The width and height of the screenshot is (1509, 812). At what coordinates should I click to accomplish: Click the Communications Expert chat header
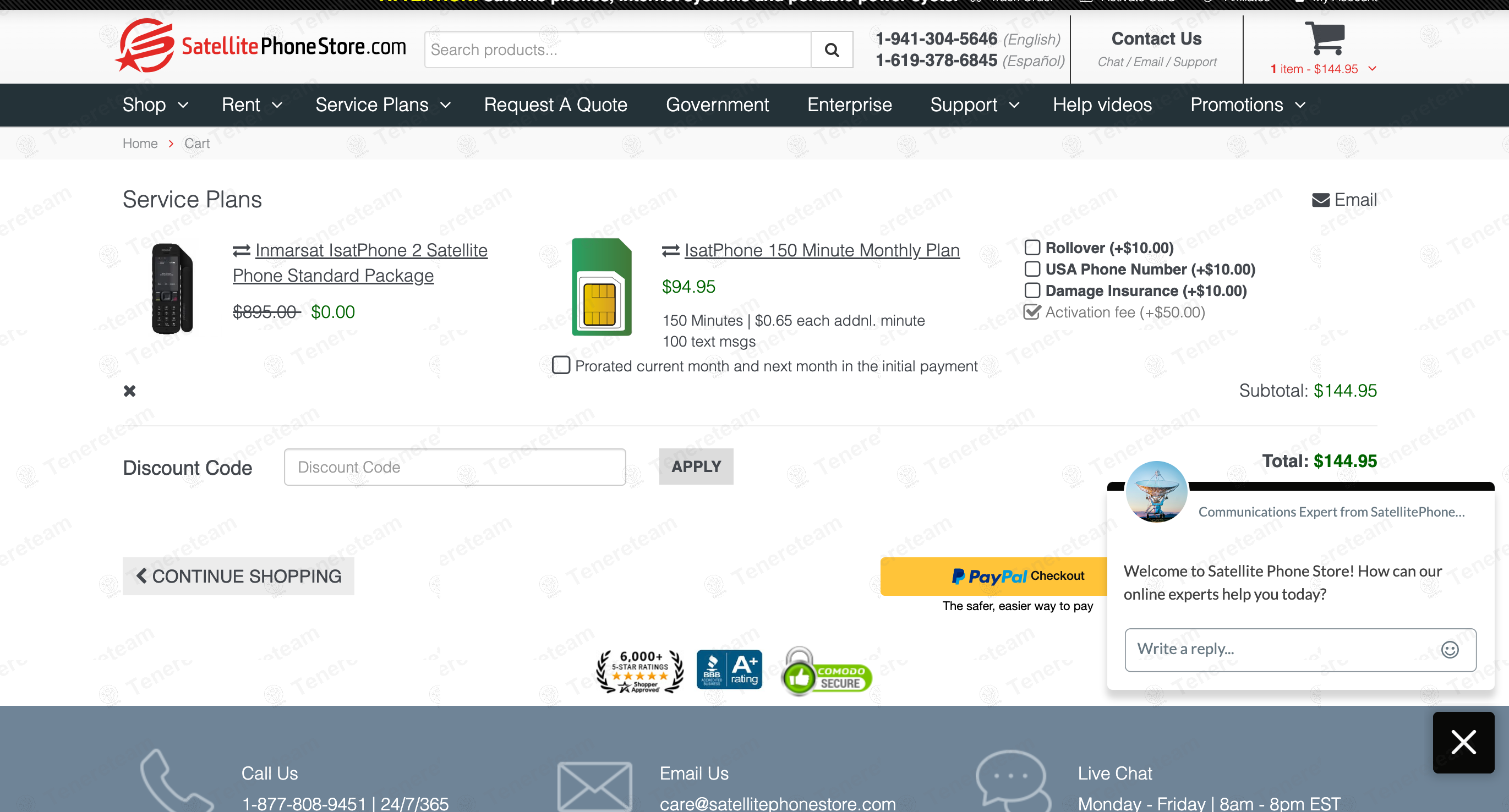tap(1331, 512)
